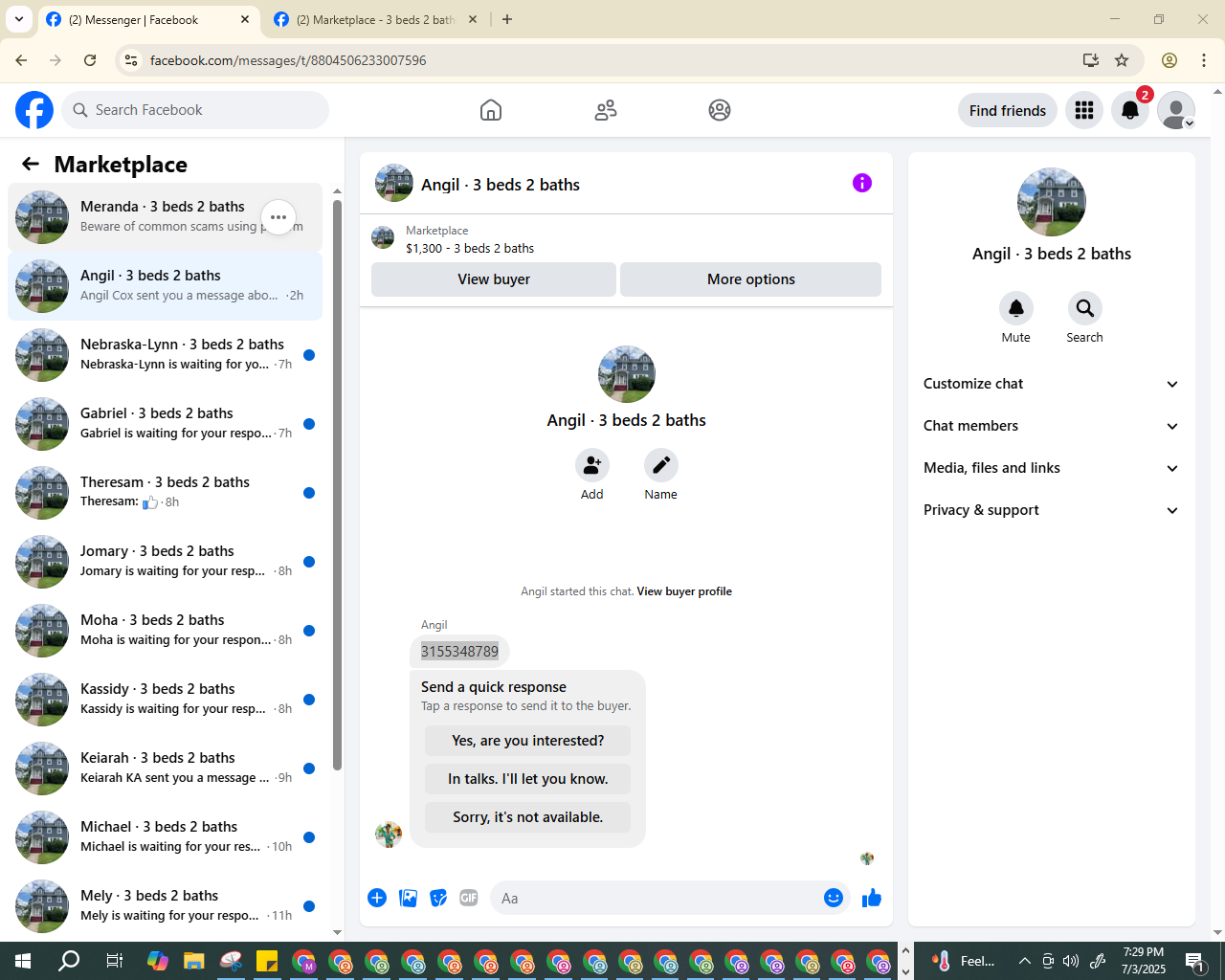Screen dimensions: 1225x980
Task: Choose a GIF icon in composer
Action: pos(469,898)
